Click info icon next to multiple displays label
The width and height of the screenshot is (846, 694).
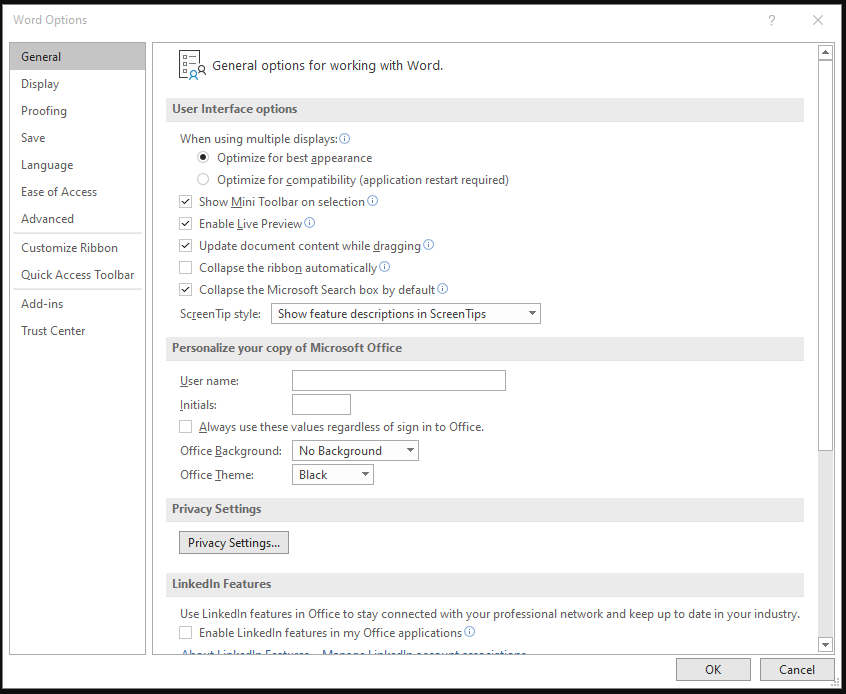click(345, 139)
